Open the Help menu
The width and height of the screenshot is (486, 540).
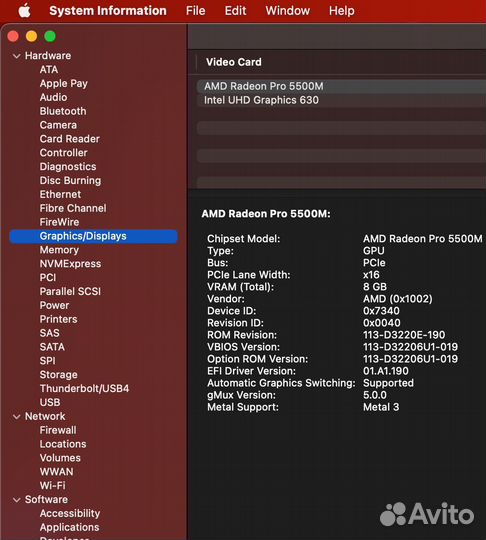341,11
